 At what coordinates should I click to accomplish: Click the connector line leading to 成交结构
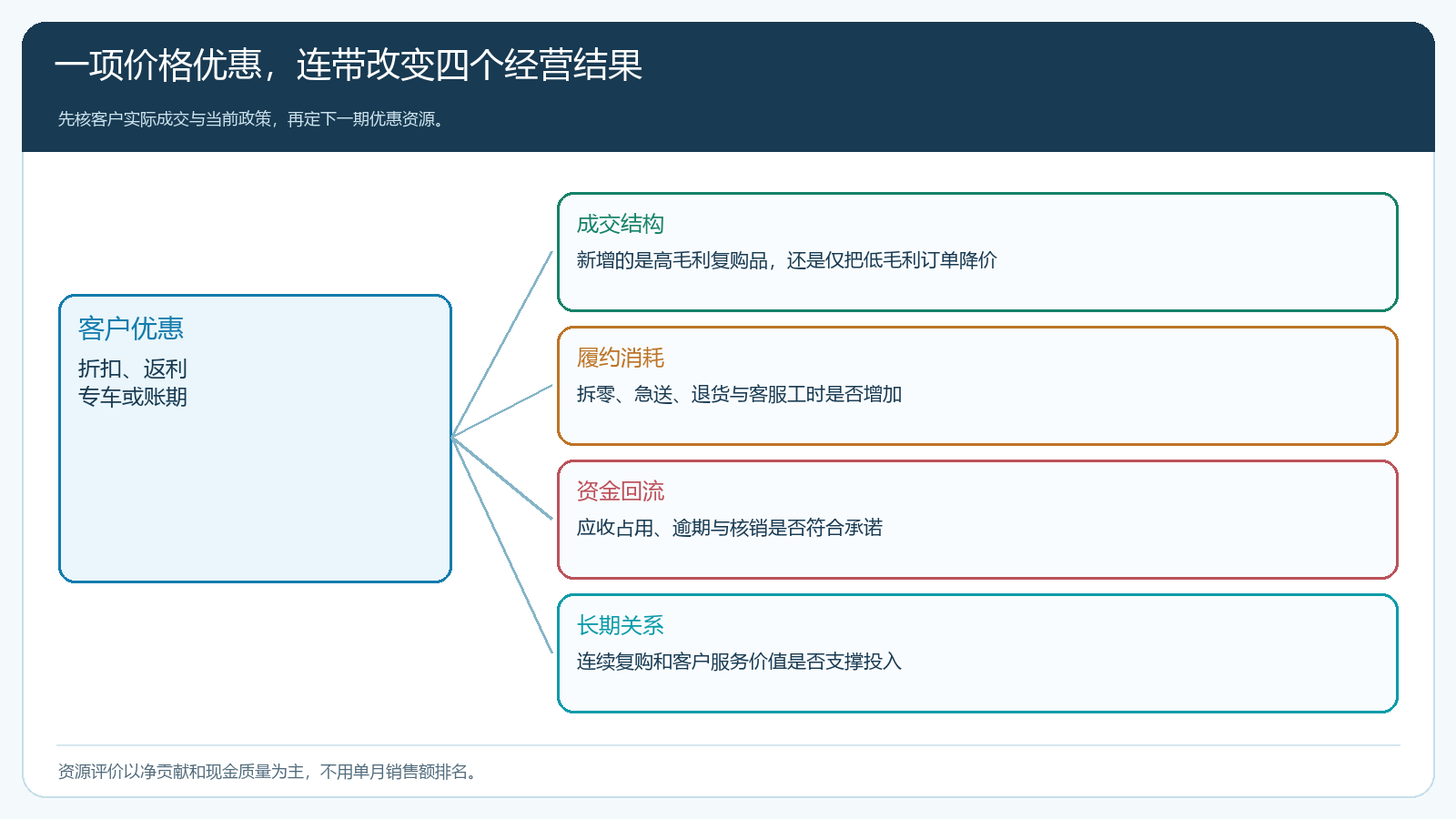(502, 344)
